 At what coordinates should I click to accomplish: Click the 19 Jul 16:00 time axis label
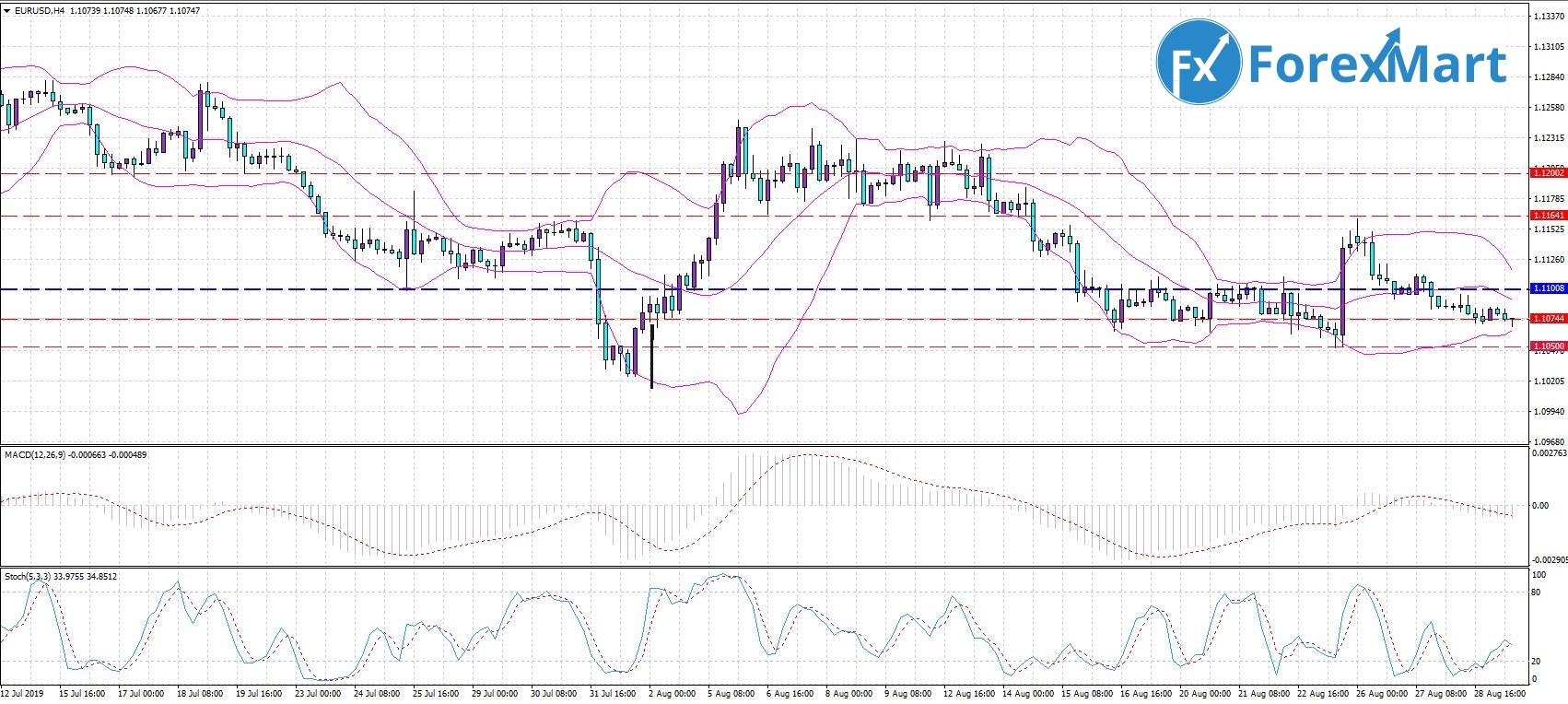click(259, 694)
